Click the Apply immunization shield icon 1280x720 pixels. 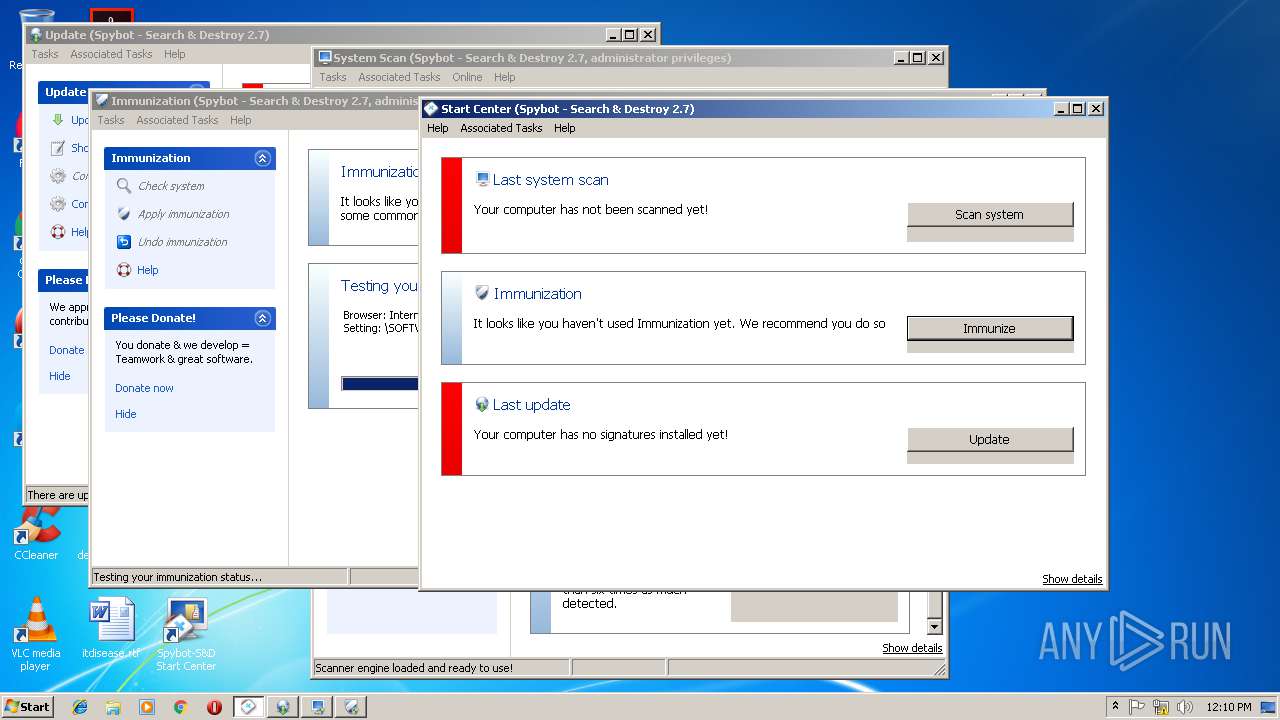click(x=124, y=214)
